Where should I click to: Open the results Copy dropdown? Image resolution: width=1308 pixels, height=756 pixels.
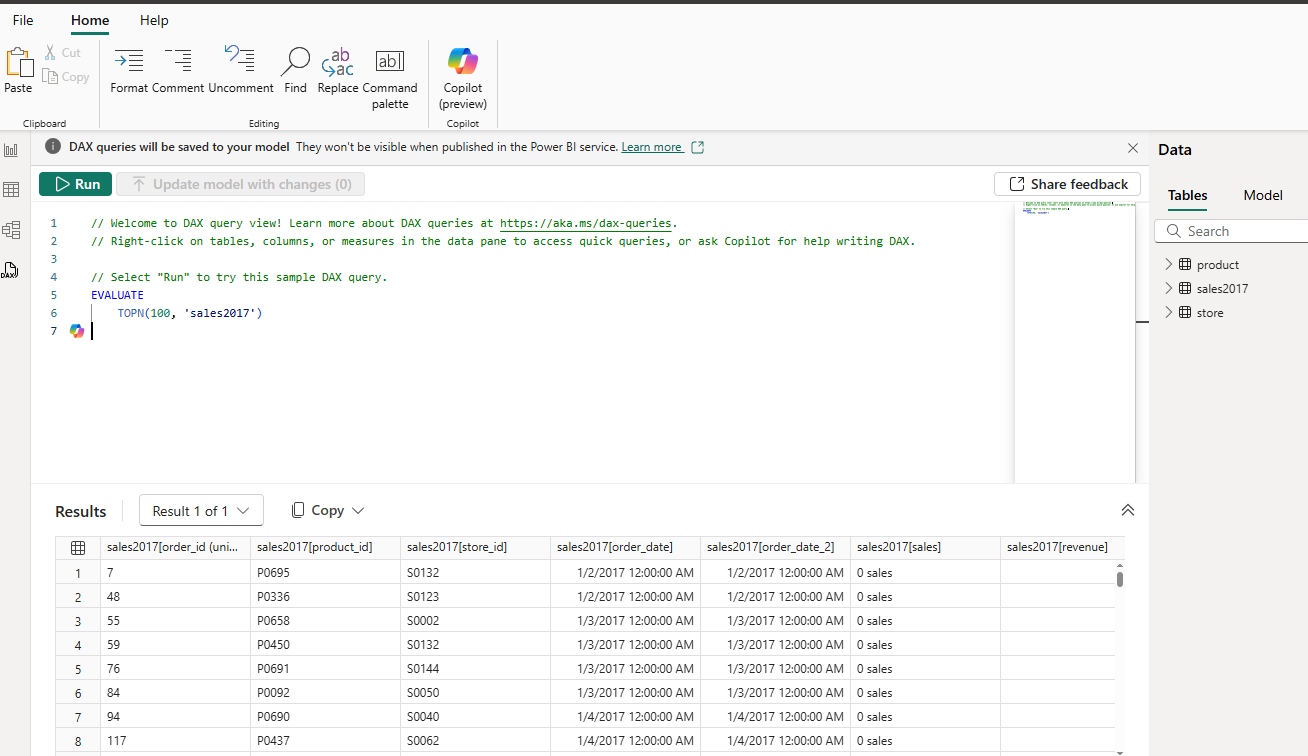point(328,510)
